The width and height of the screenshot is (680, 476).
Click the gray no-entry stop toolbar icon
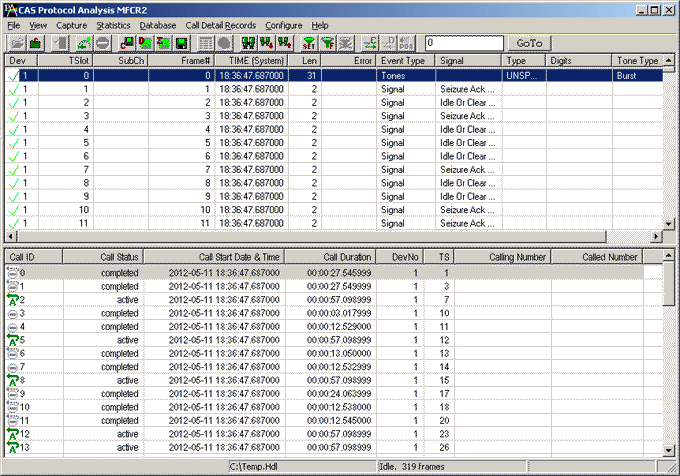point(103,43)
